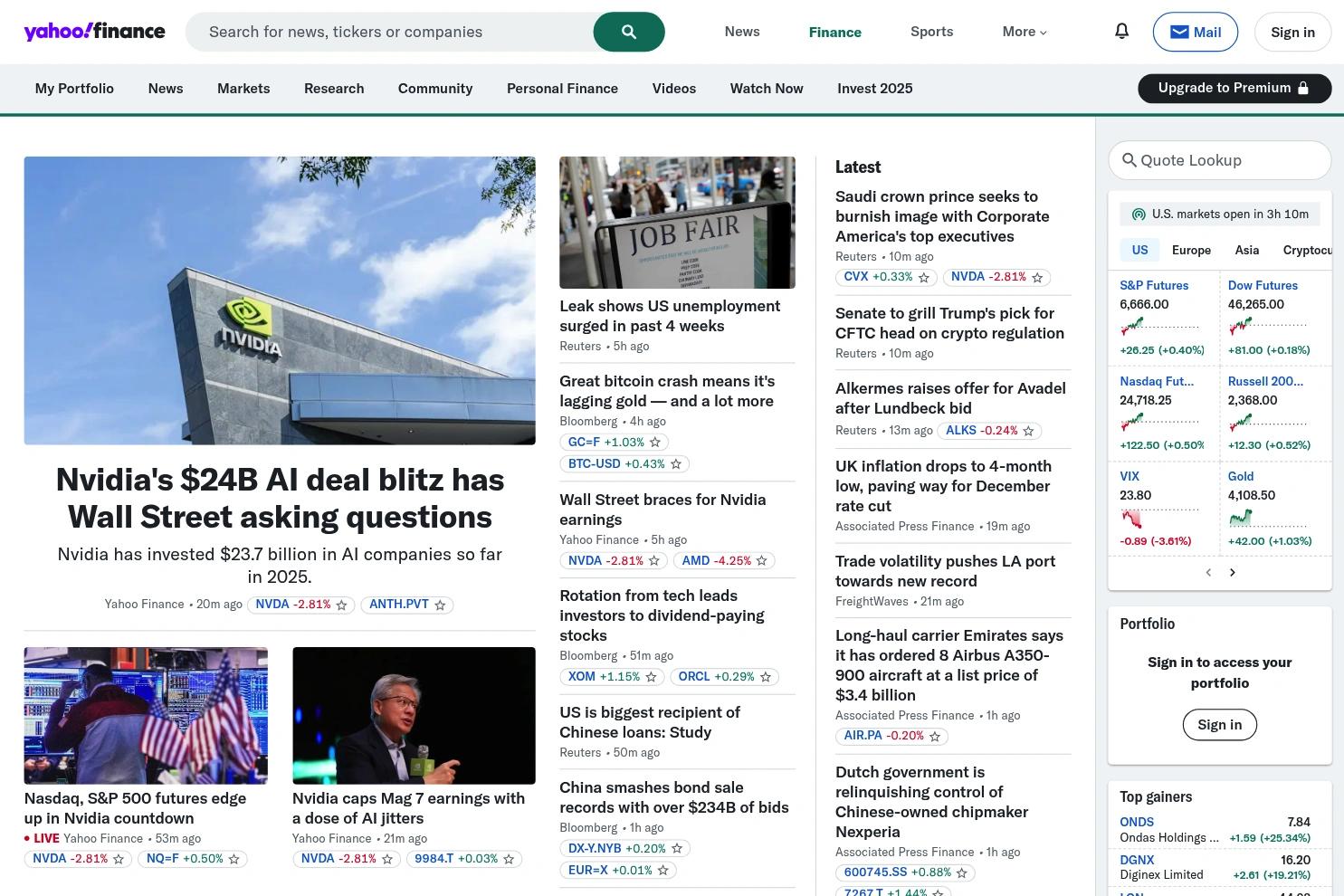
Task: Open the ONDS top gainer ticker
Action: click(1137, 822)
